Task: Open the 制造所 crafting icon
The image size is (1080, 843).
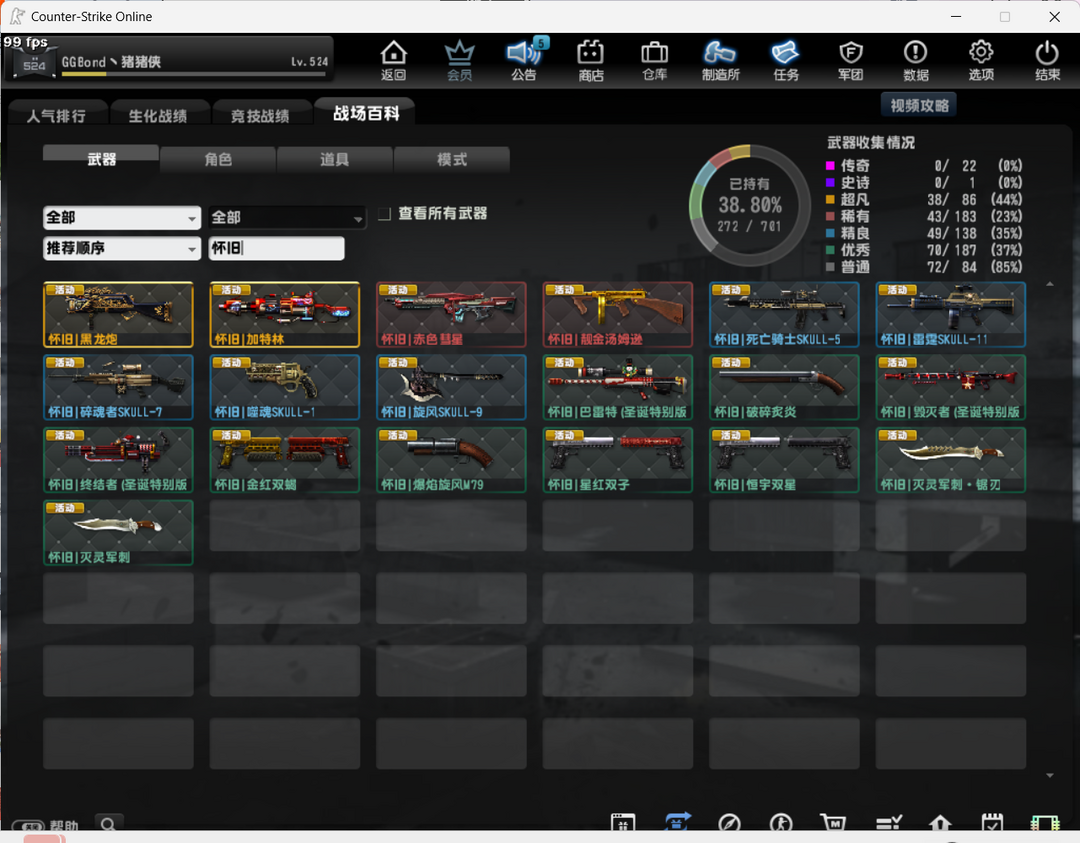Action: (x=720, y=61)
